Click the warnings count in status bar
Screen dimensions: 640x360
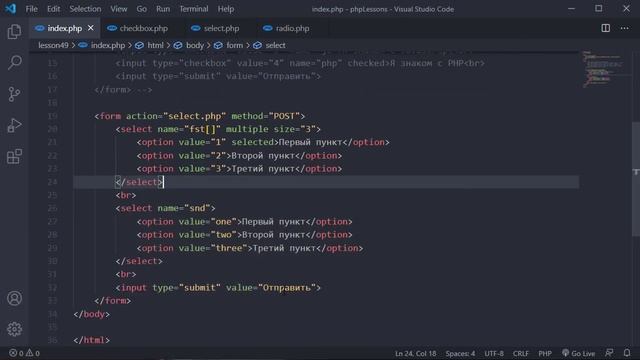[33, 353]
